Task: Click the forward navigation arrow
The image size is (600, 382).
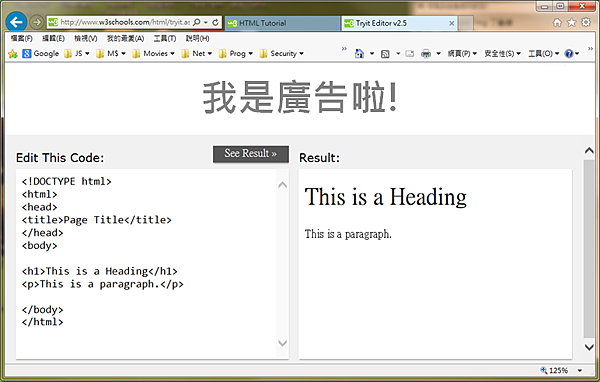Action: point(37,22)
